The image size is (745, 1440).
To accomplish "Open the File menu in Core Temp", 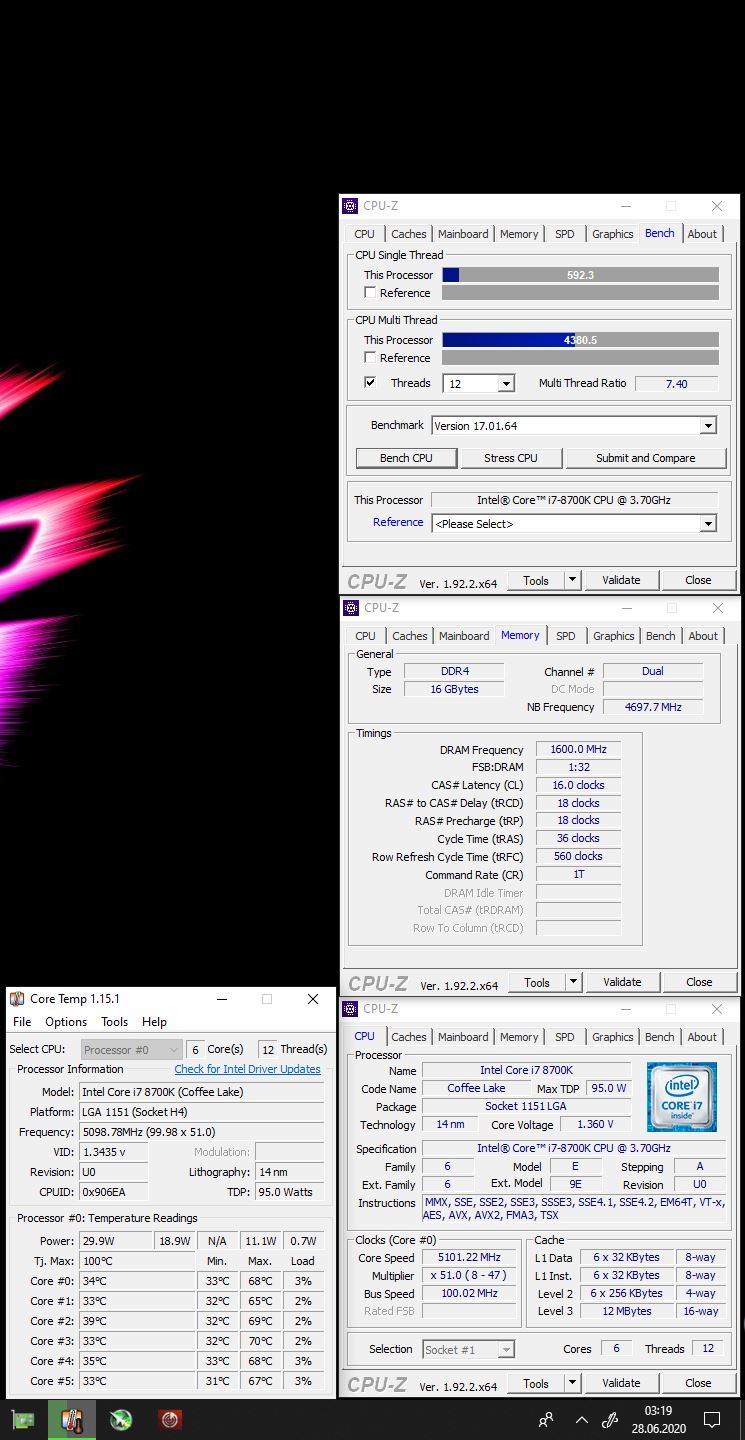I will (22, 1022).
